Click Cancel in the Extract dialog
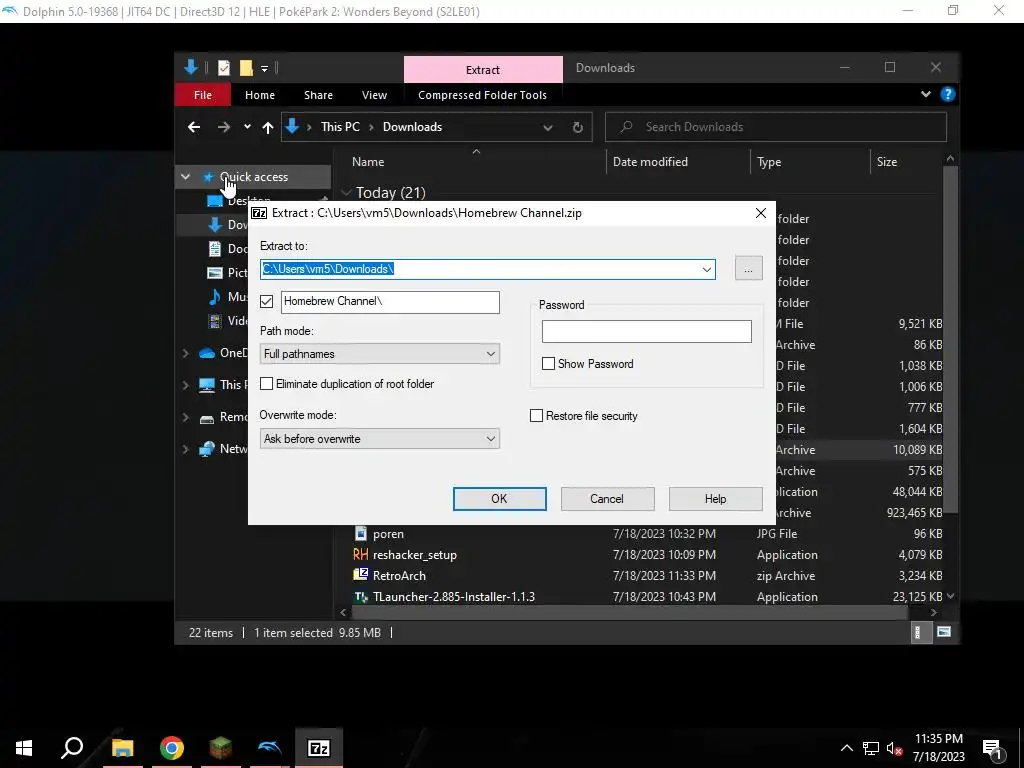This screenshot has height=768, width=1024. tap(607, 499)
